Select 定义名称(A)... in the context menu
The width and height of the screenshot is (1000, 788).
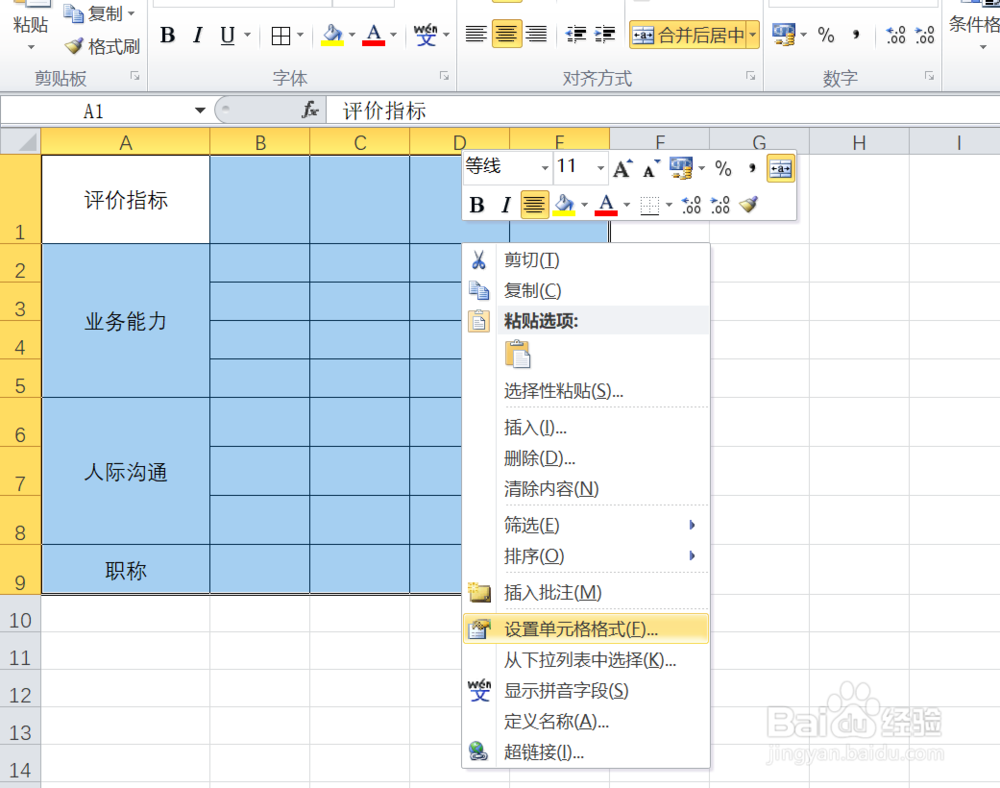[x=585, y=721]
